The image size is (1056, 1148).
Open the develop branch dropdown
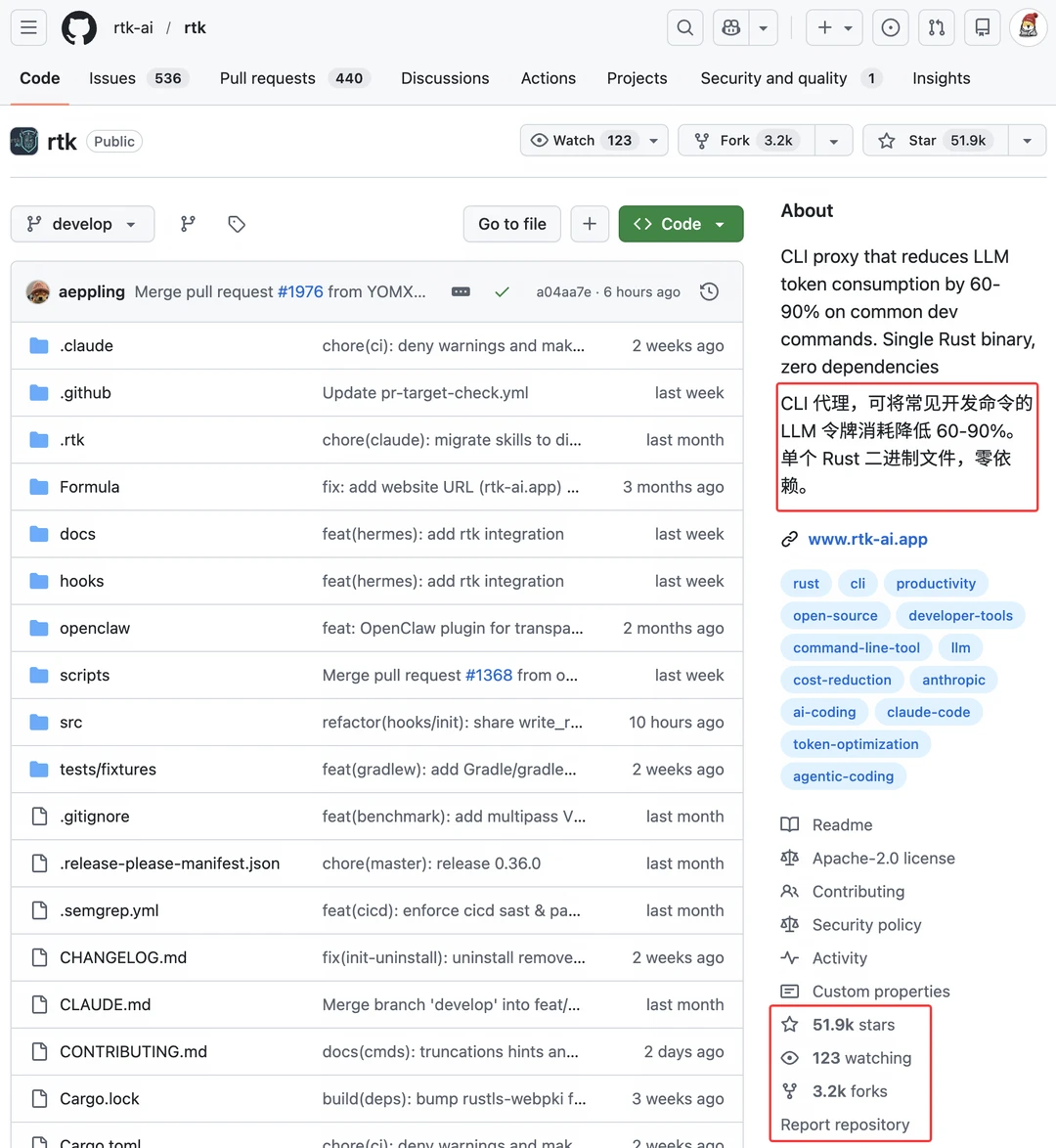[83, 224]
